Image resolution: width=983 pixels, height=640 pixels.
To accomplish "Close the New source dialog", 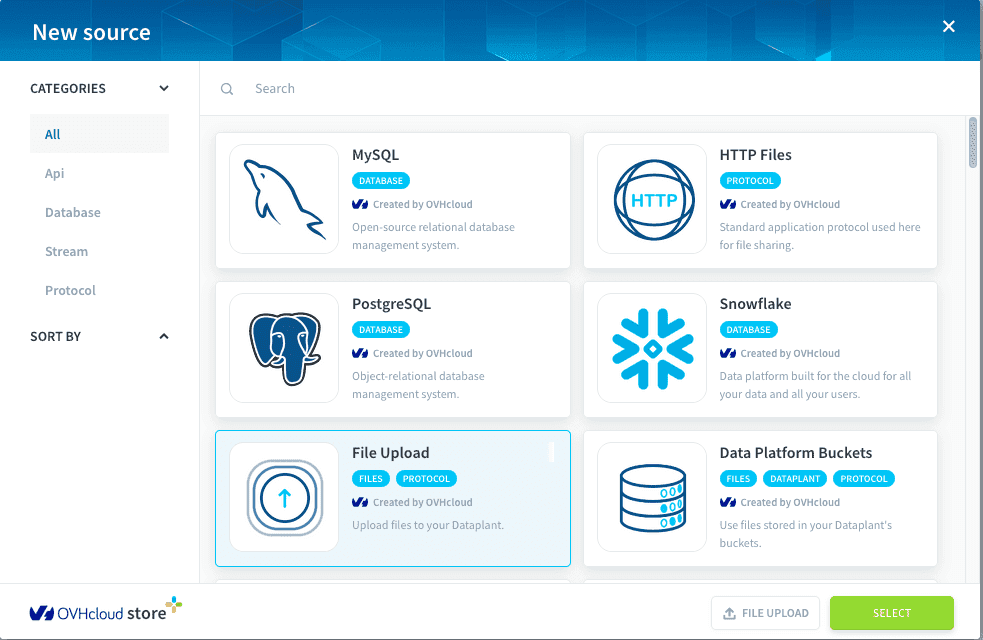I will pyautogui.click(x=949, y=26).
